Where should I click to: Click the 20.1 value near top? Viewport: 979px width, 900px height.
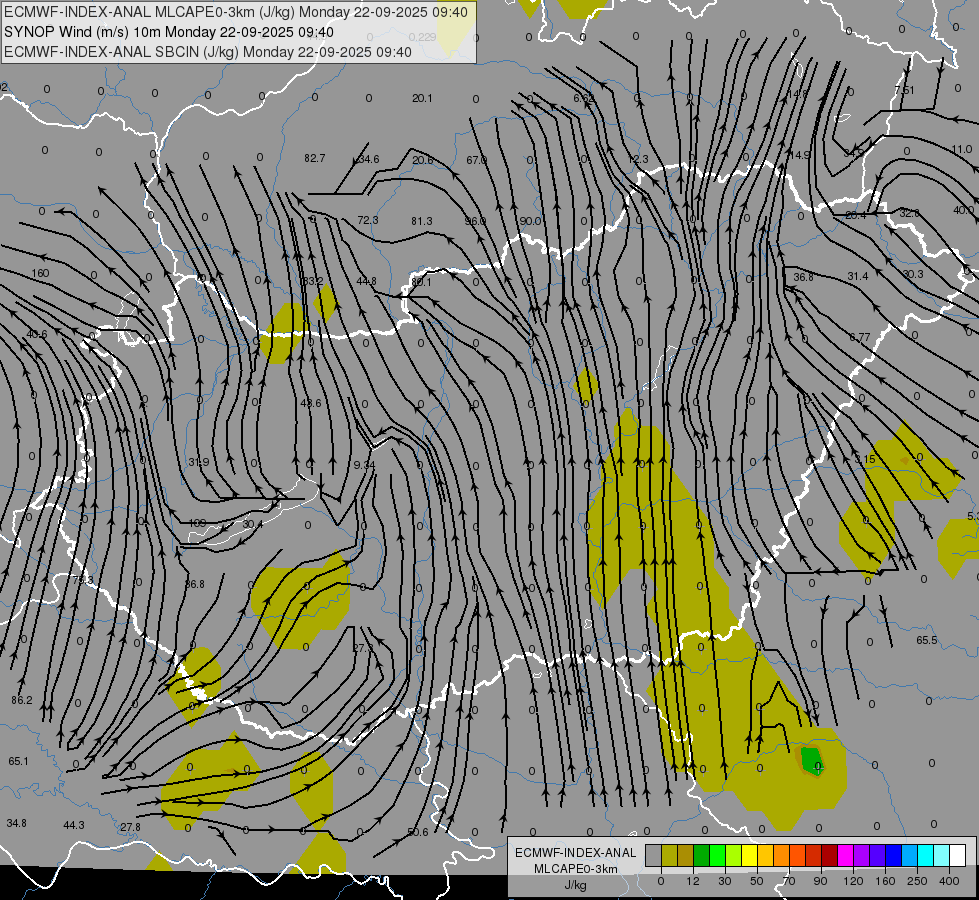tap(422, 98)
